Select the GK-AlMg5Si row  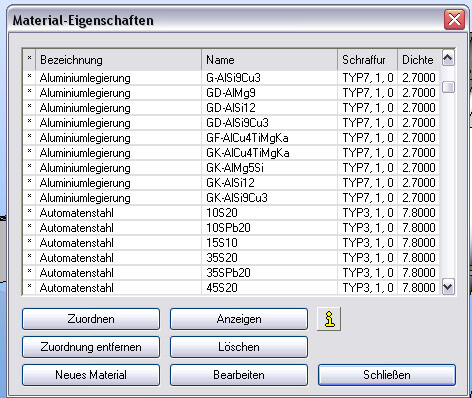(x=231, y=168)
